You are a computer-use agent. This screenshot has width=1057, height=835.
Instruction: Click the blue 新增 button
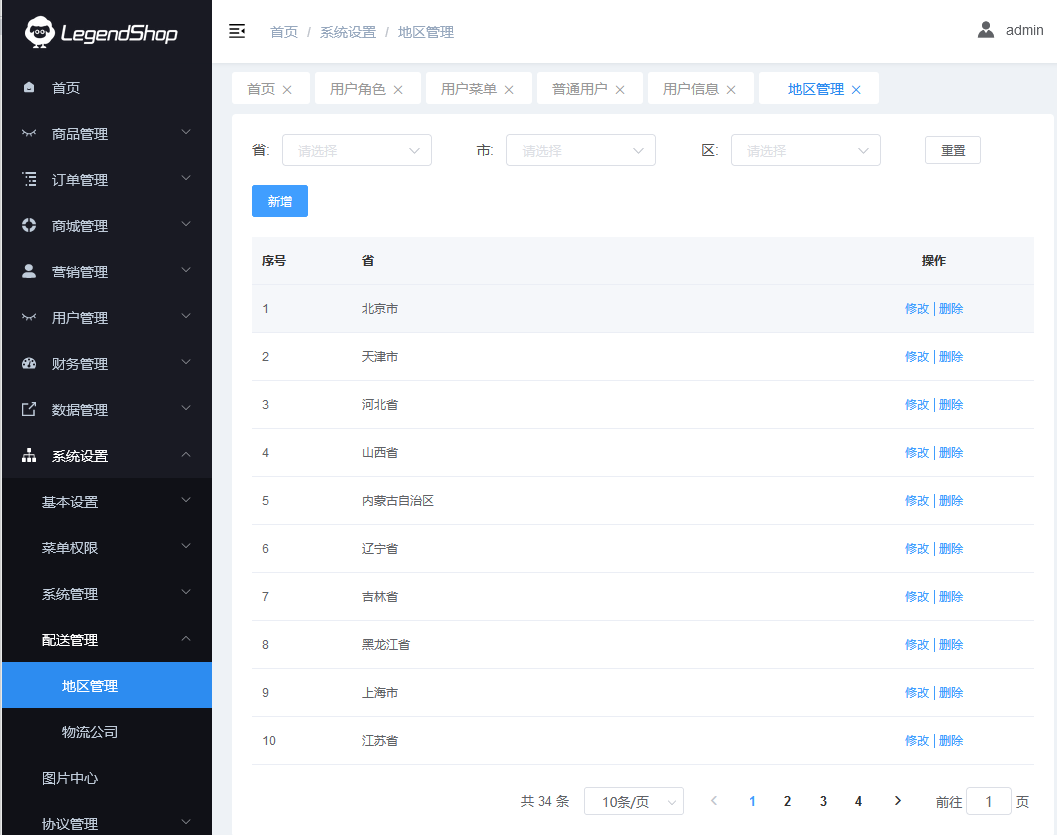(280, 201)
